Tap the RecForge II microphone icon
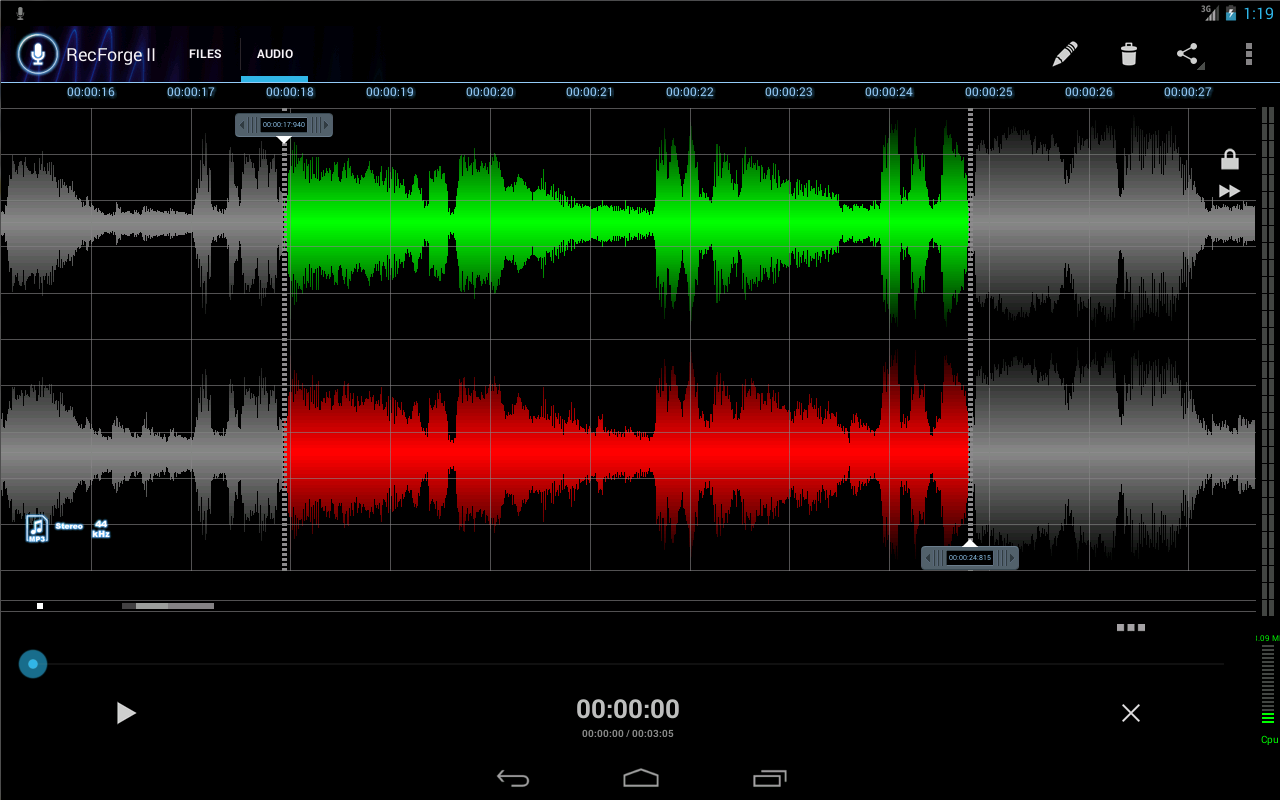The width and height of the screenshot is (1280, 800). (x=38, y=54)
